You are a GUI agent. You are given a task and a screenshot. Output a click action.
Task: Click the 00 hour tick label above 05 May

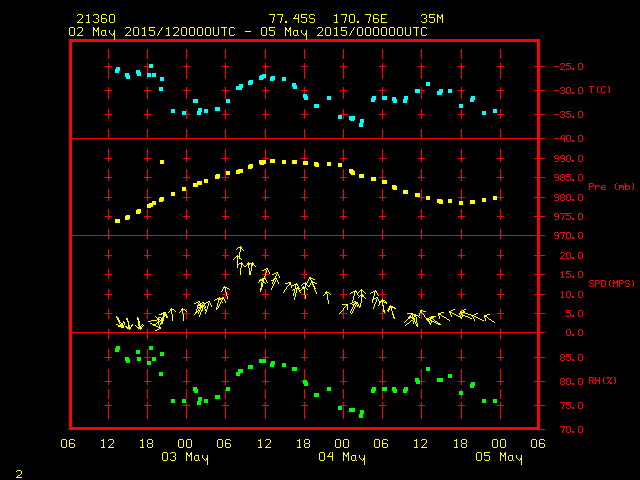point(499,444)
